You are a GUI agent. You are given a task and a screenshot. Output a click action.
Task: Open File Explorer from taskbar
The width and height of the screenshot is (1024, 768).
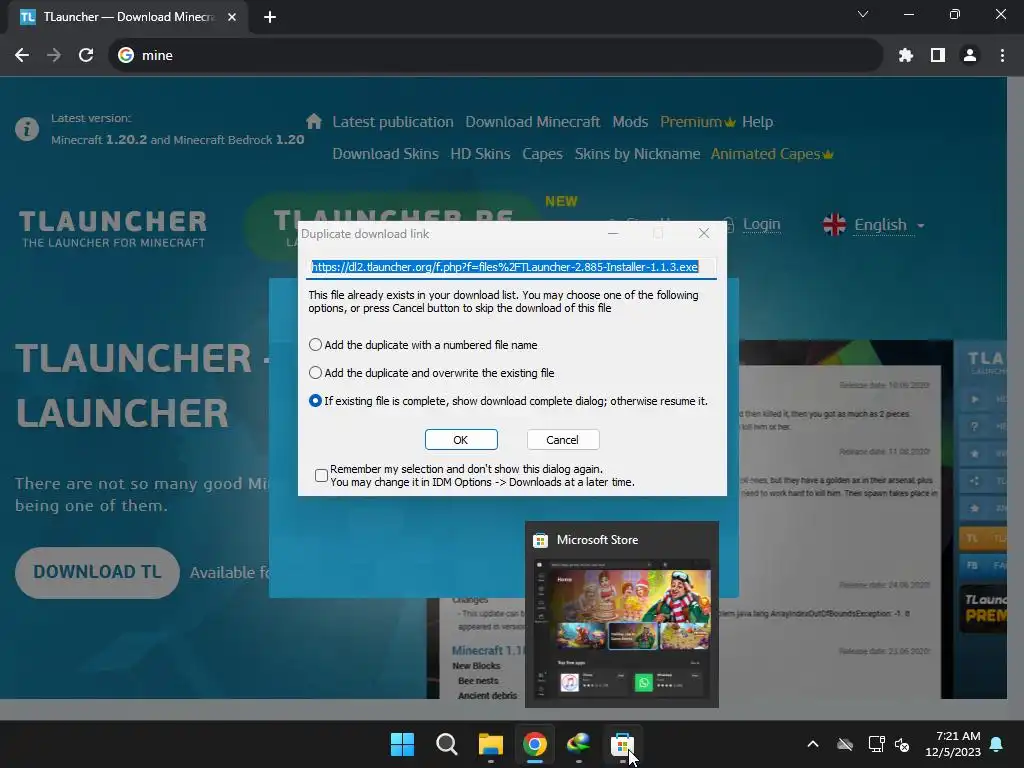[490, 744]
